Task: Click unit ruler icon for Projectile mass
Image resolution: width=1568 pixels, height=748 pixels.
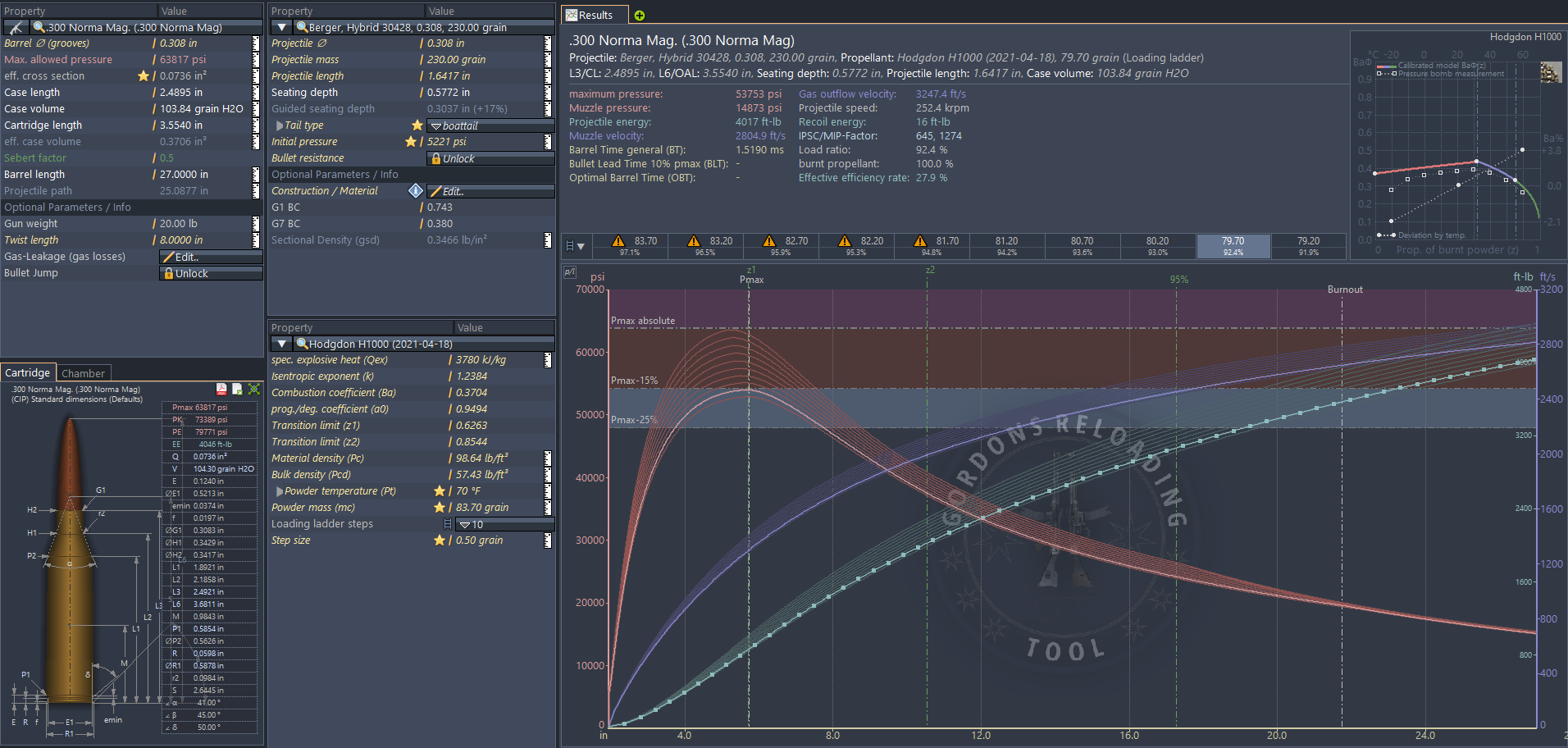Action: [x=548, y=60]
